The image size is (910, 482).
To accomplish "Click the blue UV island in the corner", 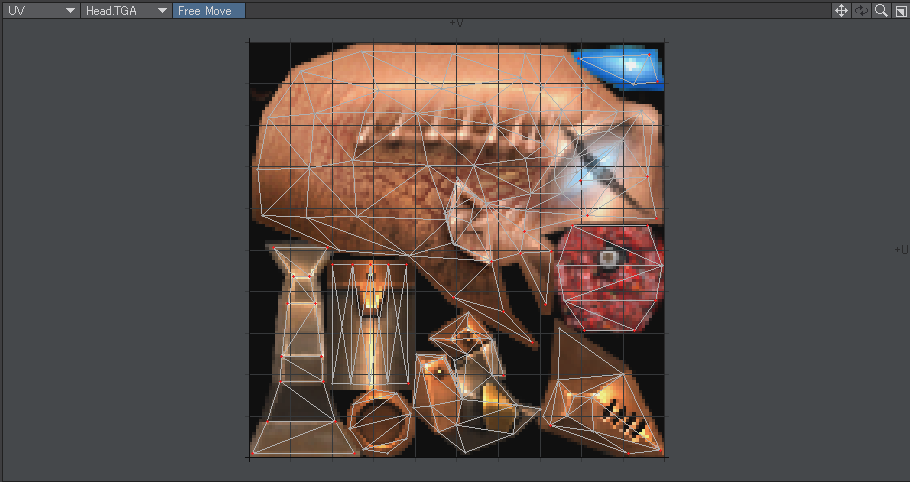I will [621, 68].
